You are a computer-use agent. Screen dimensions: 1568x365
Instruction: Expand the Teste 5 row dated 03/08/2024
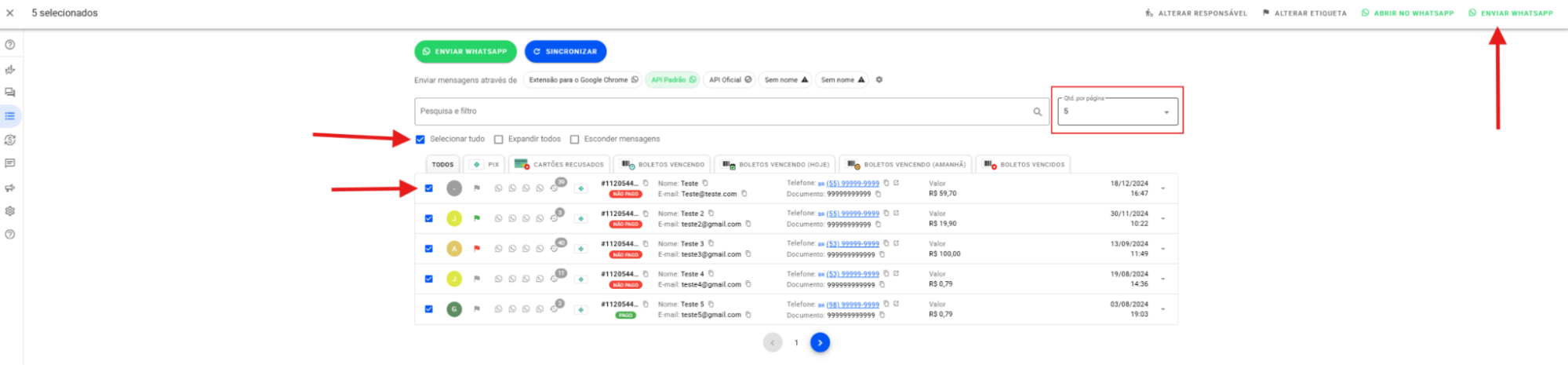coord(1162,309)
